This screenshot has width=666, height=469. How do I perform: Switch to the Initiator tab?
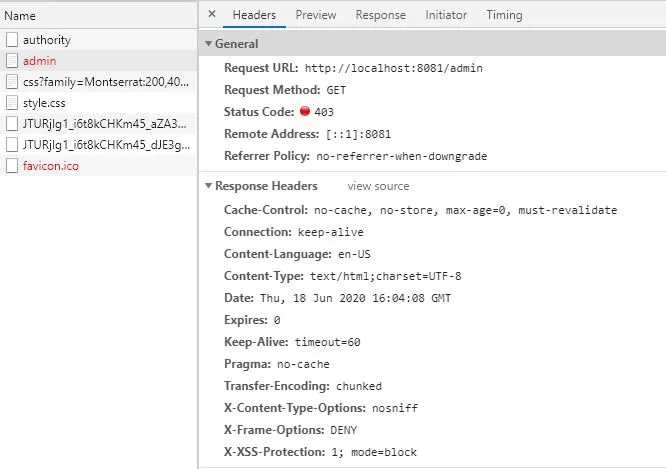pos(445,15)
